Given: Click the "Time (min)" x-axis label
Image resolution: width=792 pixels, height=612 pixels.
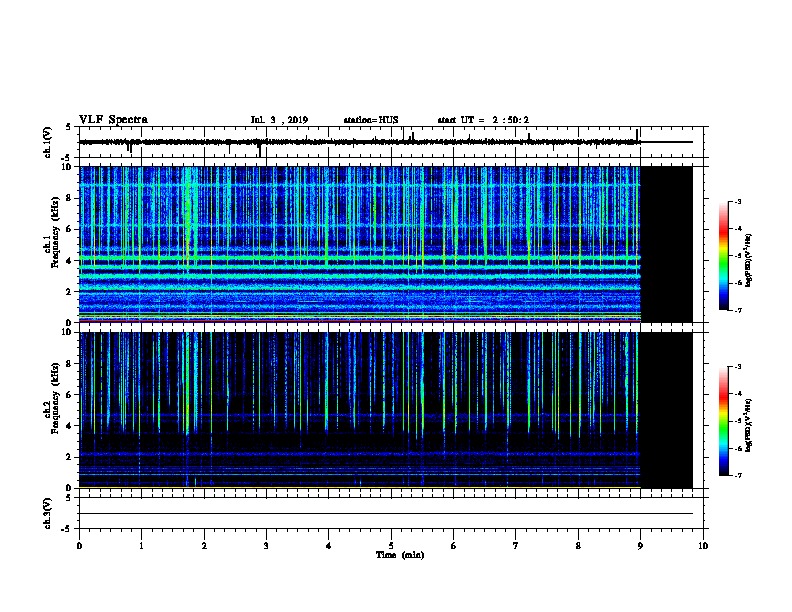Looking at the screenshot, I should pyautogui.click(x=400, y=555).
